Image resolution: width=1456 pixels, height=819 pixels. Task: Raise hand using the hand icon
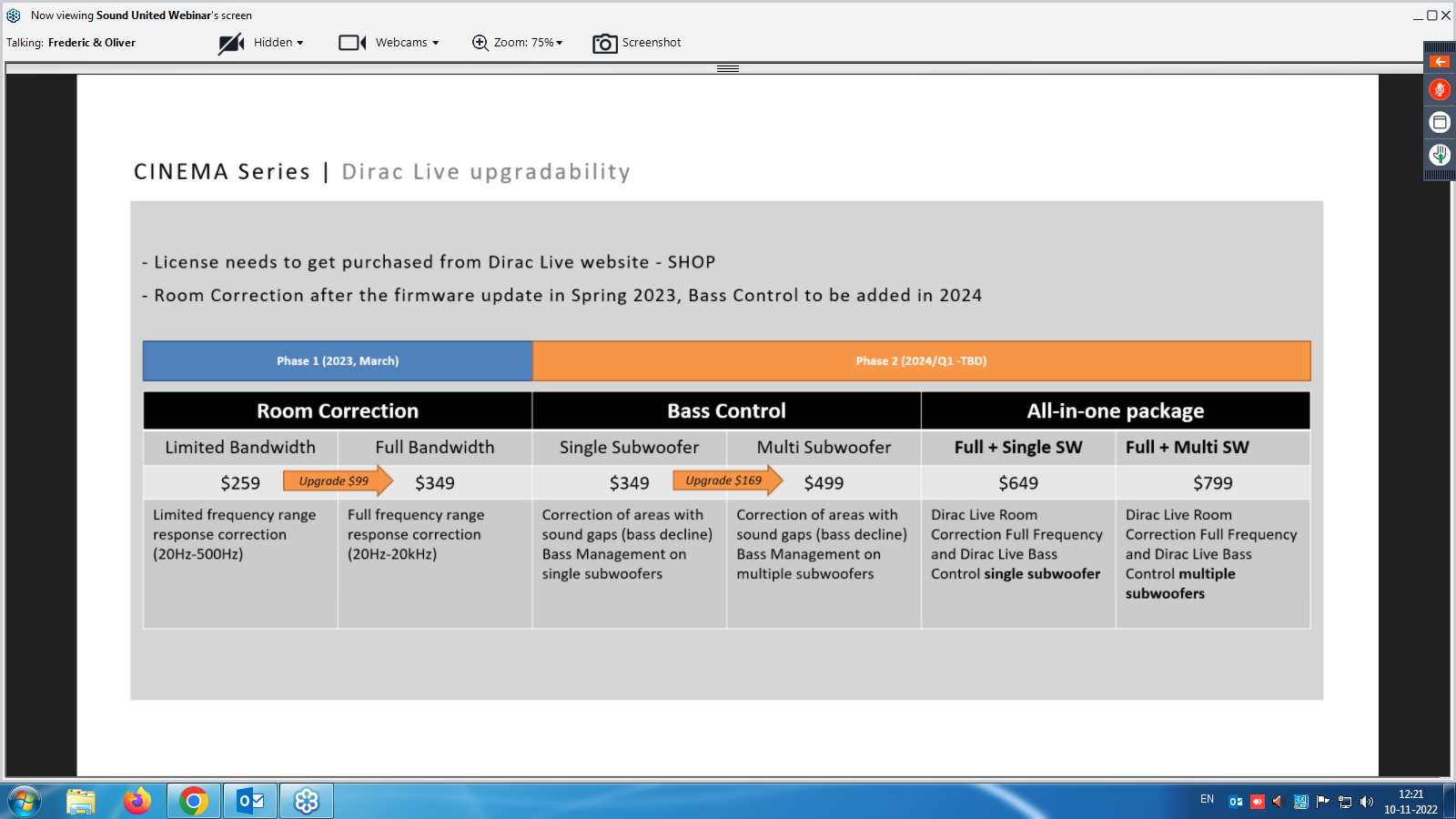coord(1440,155)
